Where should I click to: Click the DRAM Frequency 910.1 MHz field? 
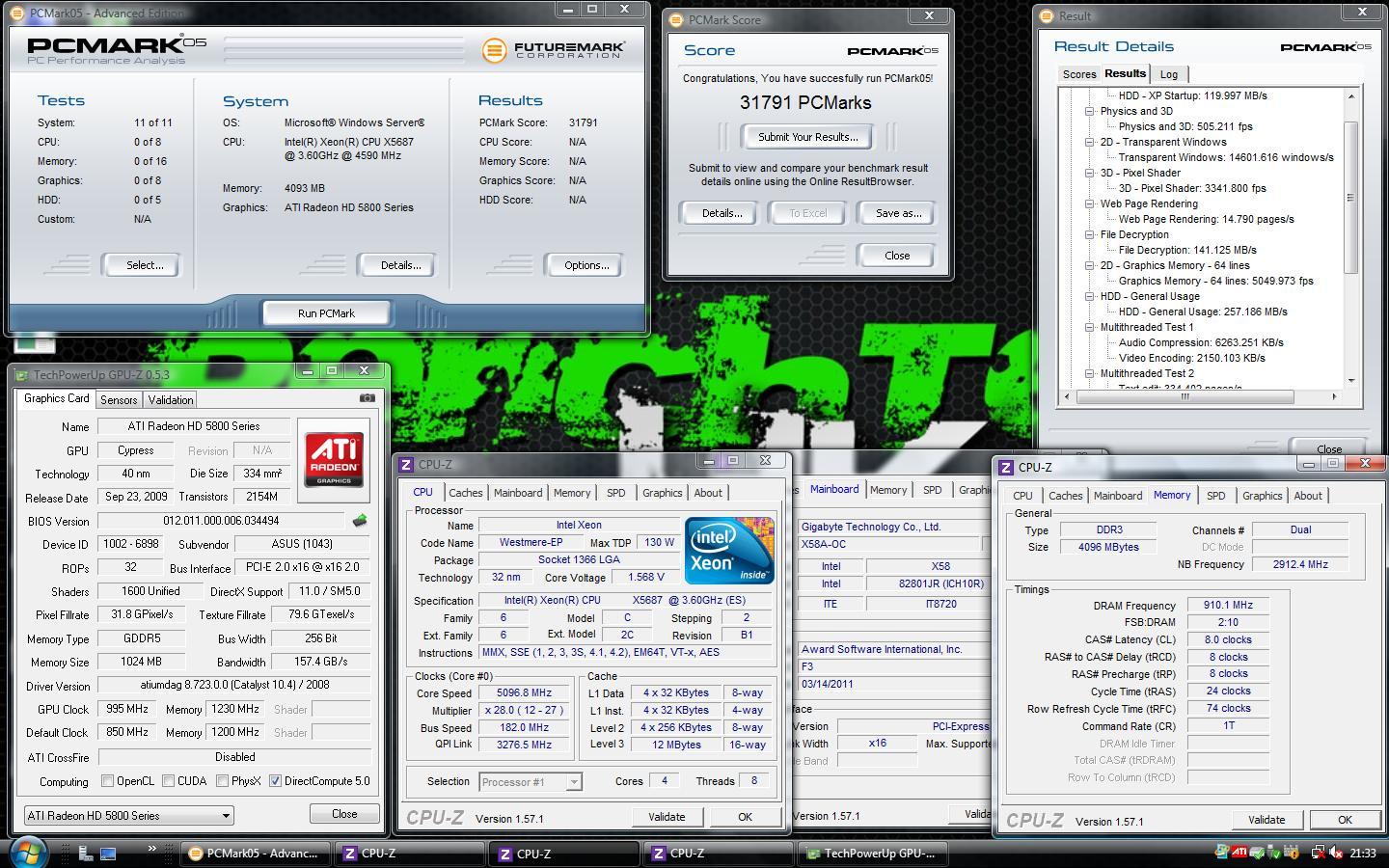click(x=1228, y=606)
